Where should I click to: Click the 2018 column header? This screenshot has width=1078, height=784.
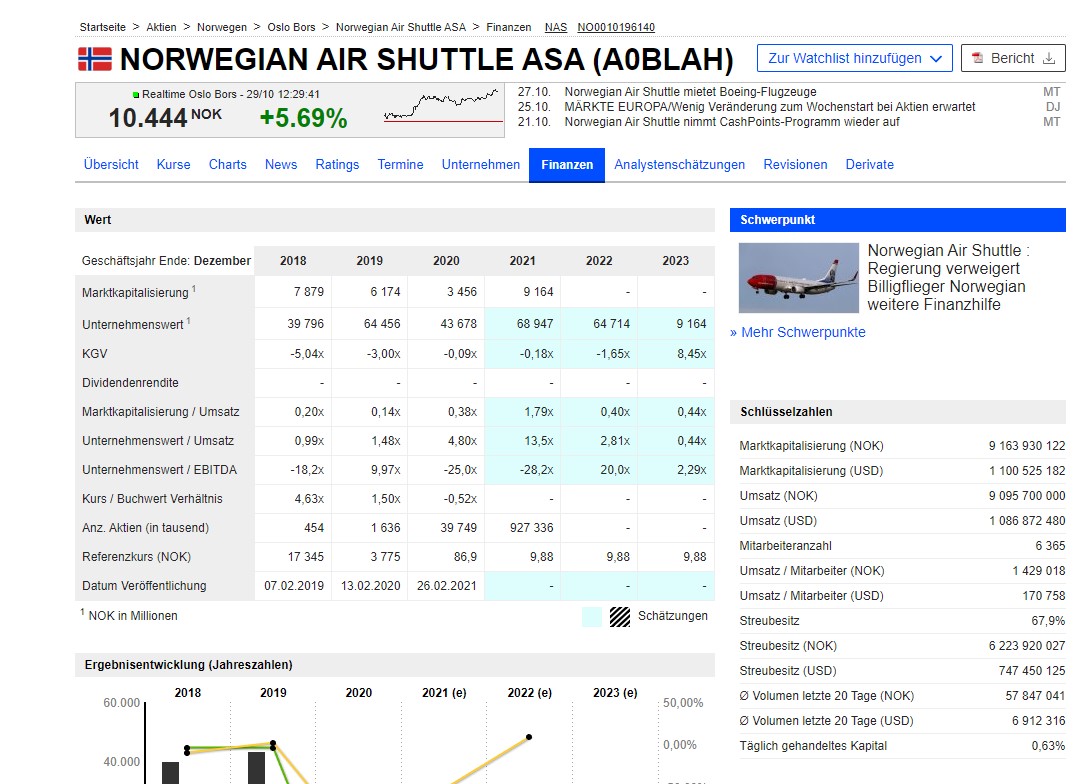293,261
